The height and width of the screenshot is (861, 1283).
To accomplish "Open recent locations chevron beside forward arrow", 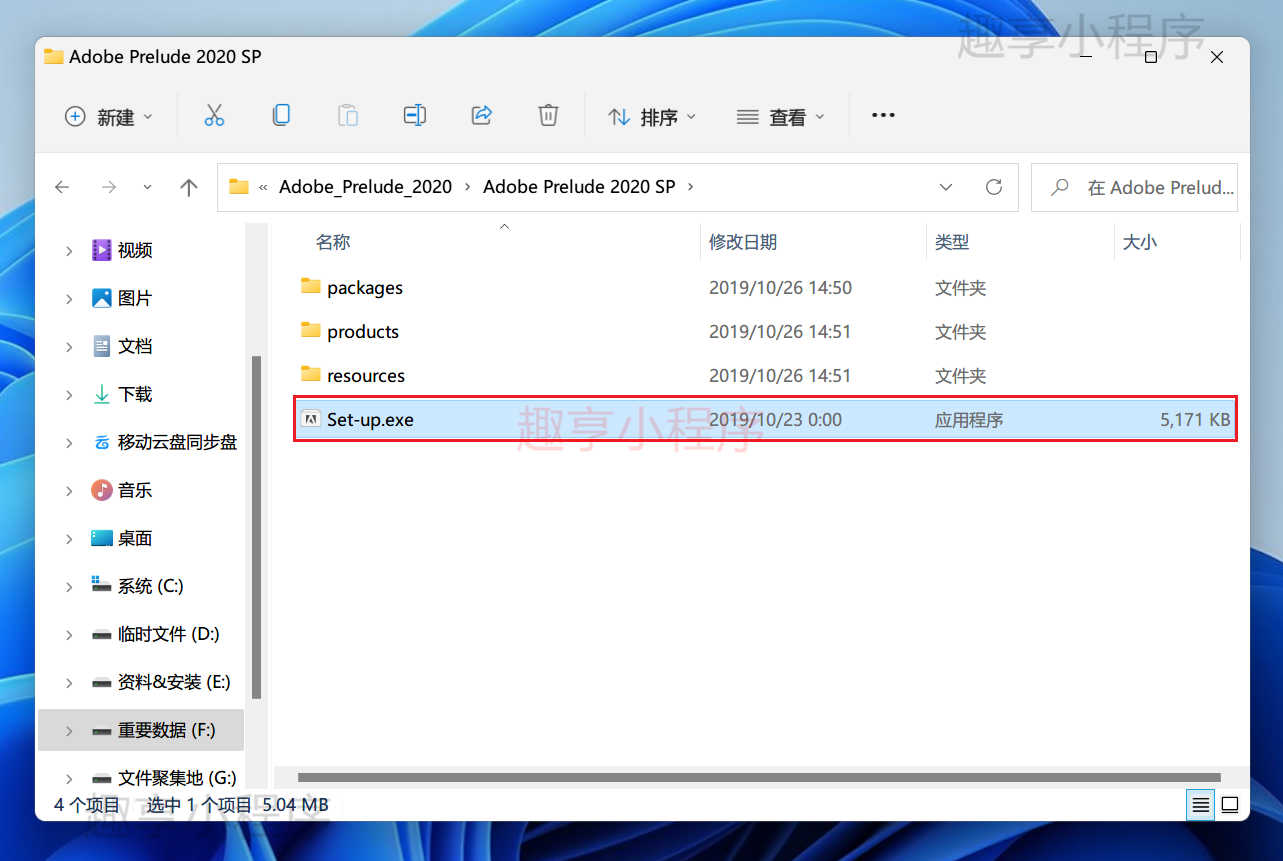I will [x=148, y=187].
